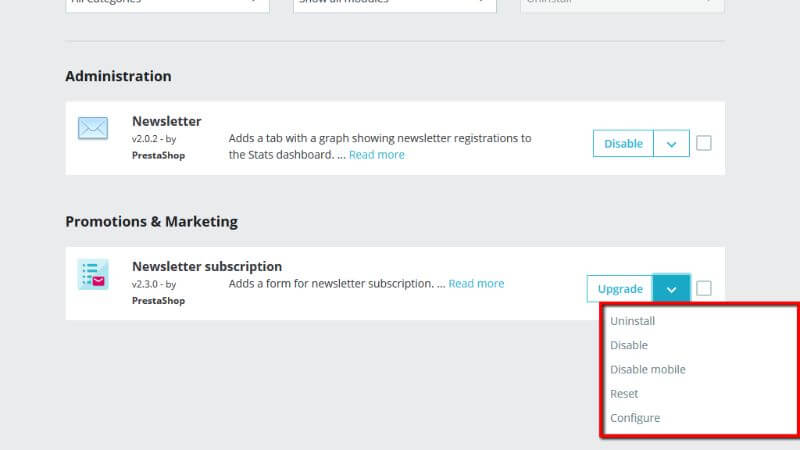This screenshot has height=450, width=800.
Task: Click the Promotions & Marketing heading
Action: pos(152,221)
